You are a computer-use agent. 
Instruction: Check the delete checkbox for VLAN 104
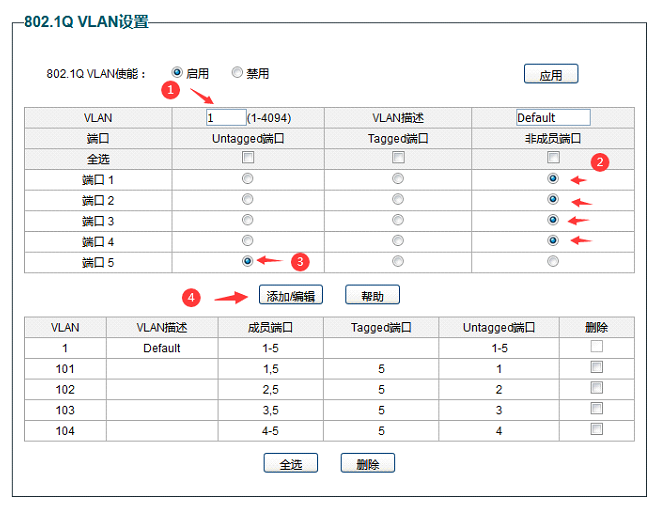click(597, 429)
